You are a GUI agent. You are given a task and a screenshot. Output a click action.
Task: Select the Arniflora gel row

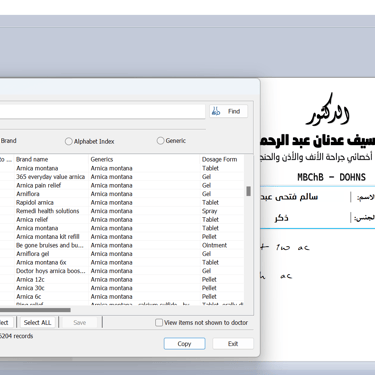tap(122, 254)
